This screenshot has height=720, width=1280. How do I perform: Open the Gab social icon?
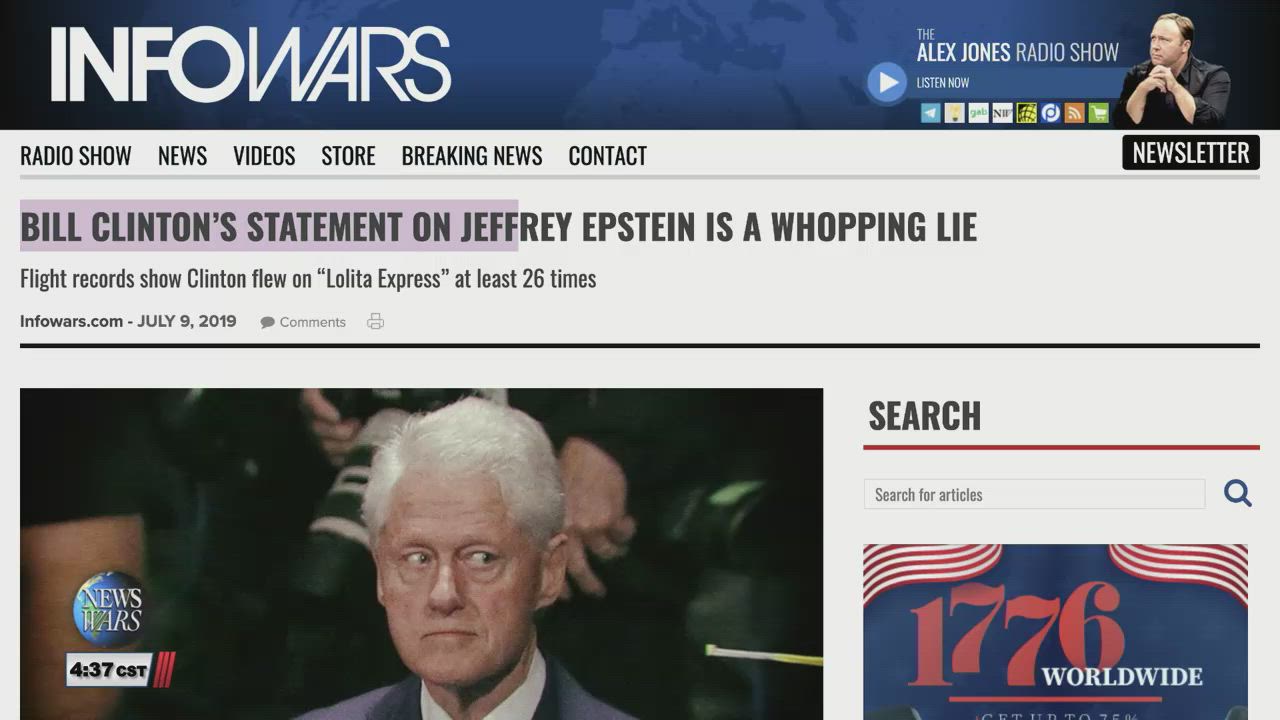point(979,113)
